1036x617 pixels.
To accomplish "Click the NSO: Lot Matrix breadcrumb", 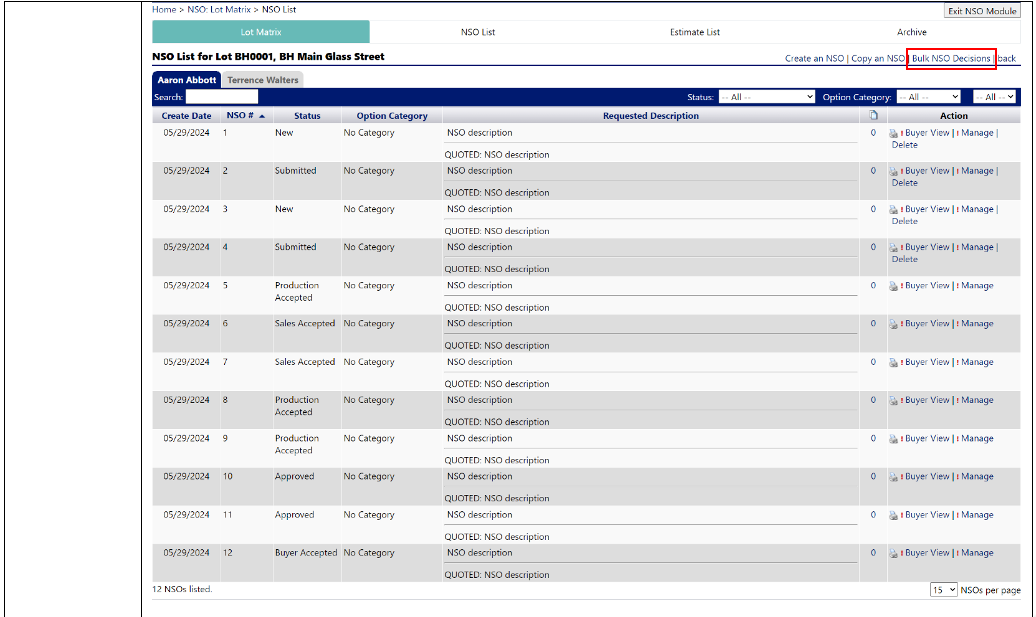I will (219, 9).
